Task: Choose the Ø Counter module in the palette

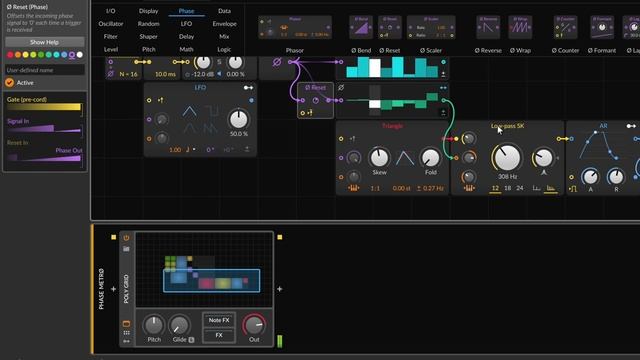Action: point(565,27)
